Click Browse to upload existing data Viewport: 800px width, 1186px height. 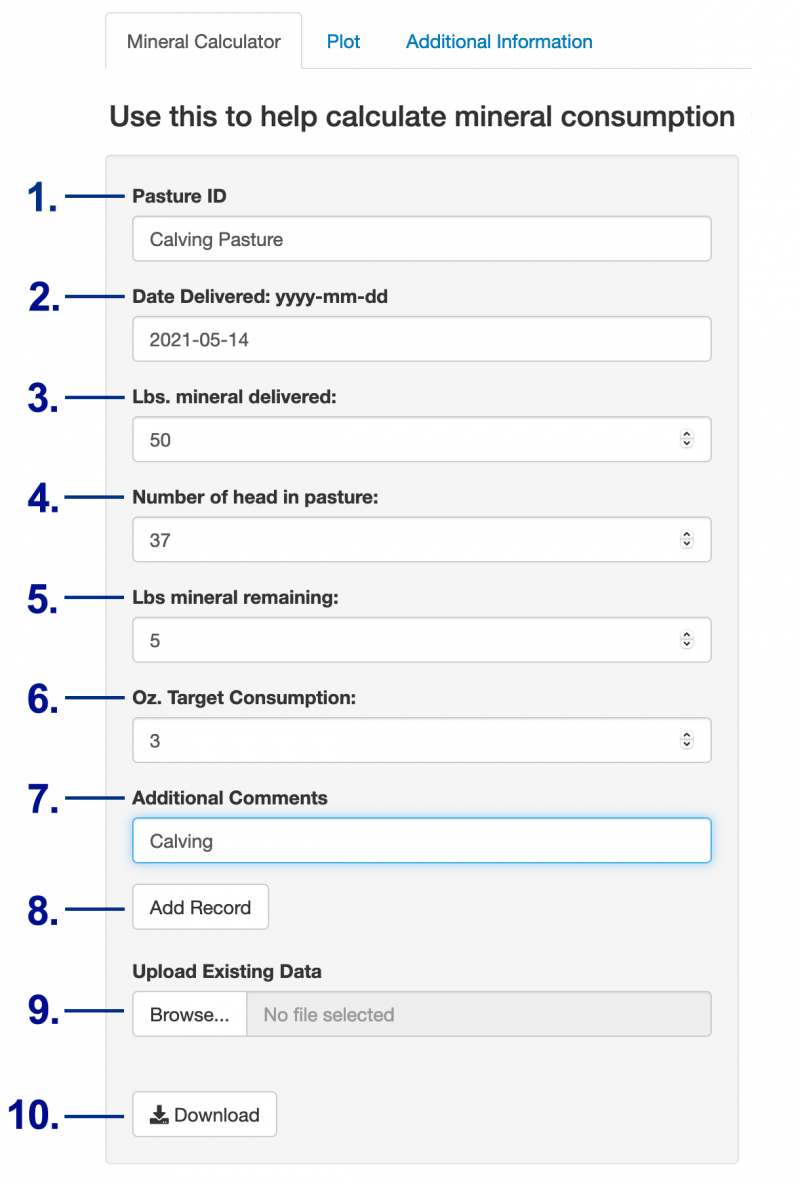point(189,1013)
